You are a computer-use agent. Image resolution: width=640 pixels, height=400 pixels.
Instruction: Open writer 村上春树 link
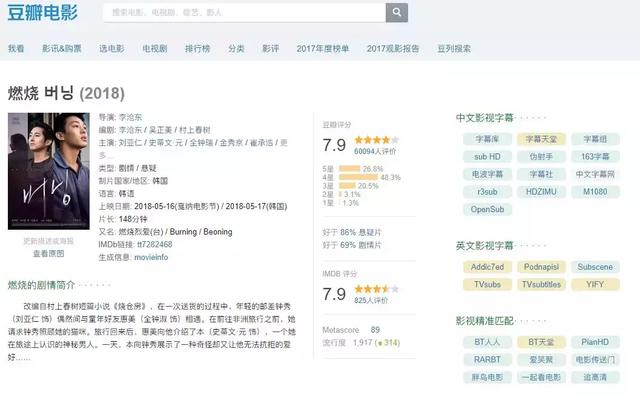[x=194, y=130]
